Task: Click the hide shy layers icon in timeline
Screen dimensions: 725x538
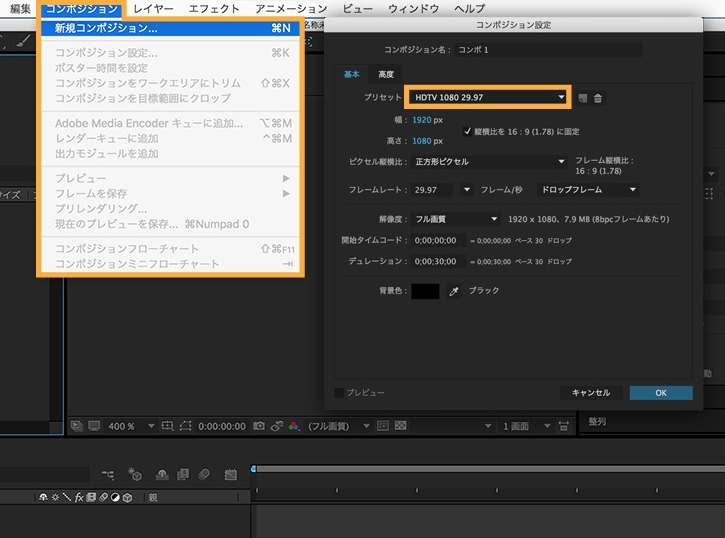Action: (162, 474)
